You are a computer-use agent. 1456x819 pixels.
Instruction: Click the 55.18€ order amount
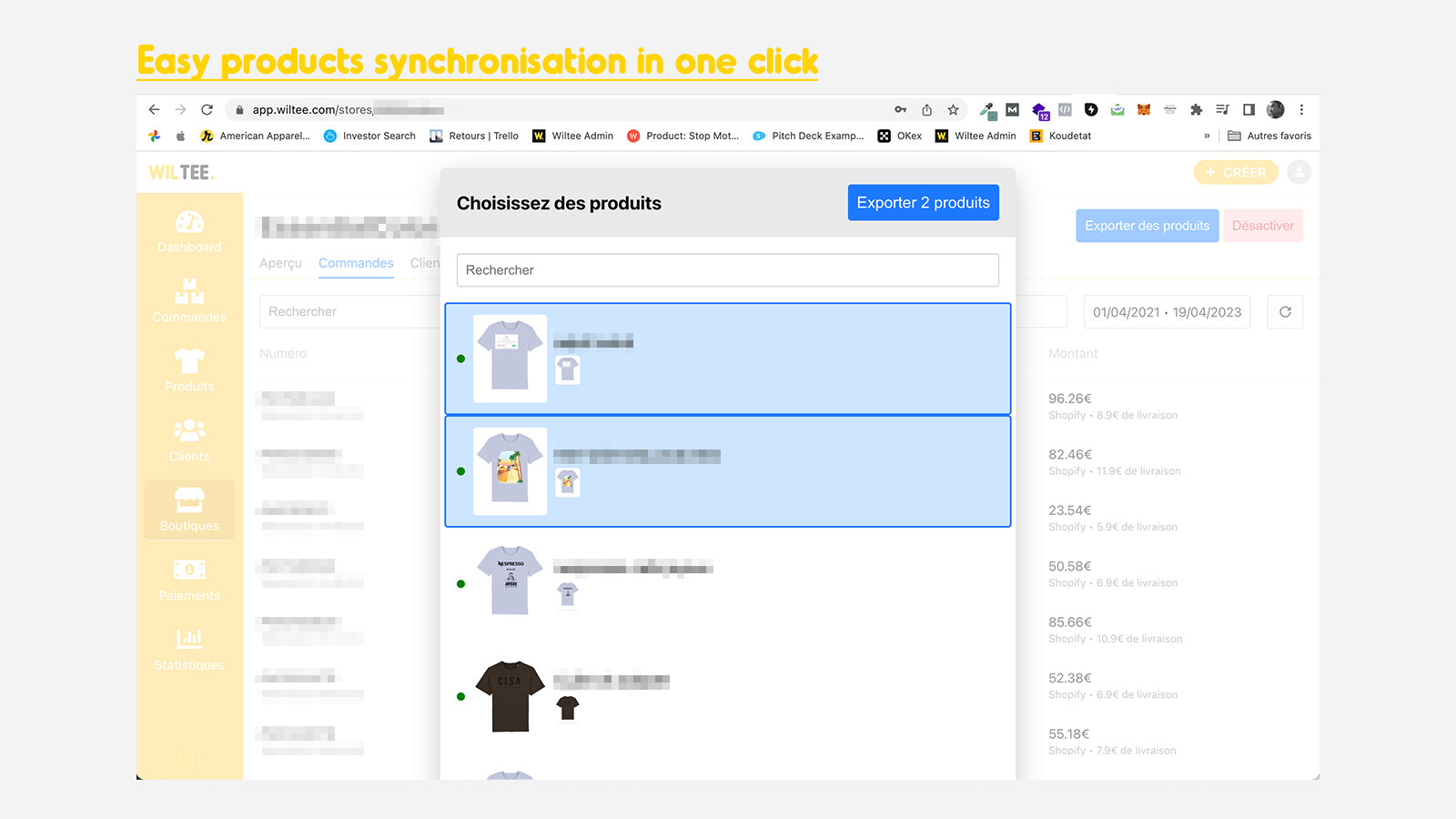1069,733
